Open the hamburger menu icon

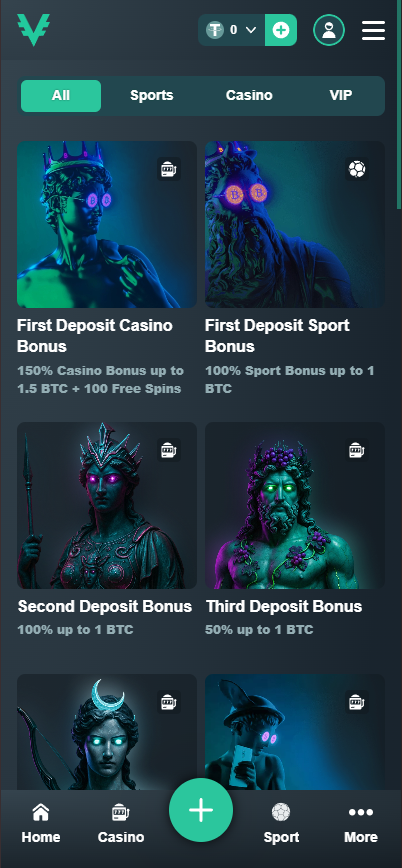373,30
